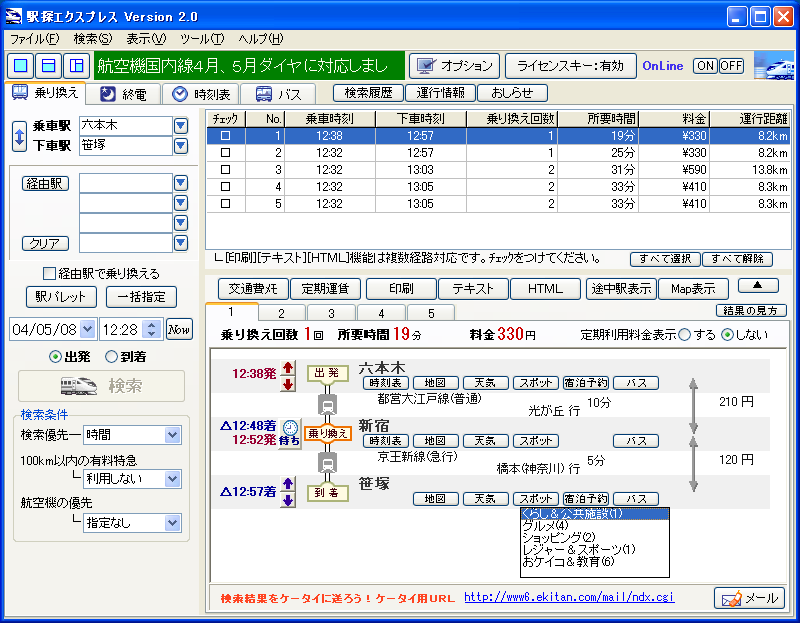
Task: Click the すべて選択 button
Action: click(665, 259)
